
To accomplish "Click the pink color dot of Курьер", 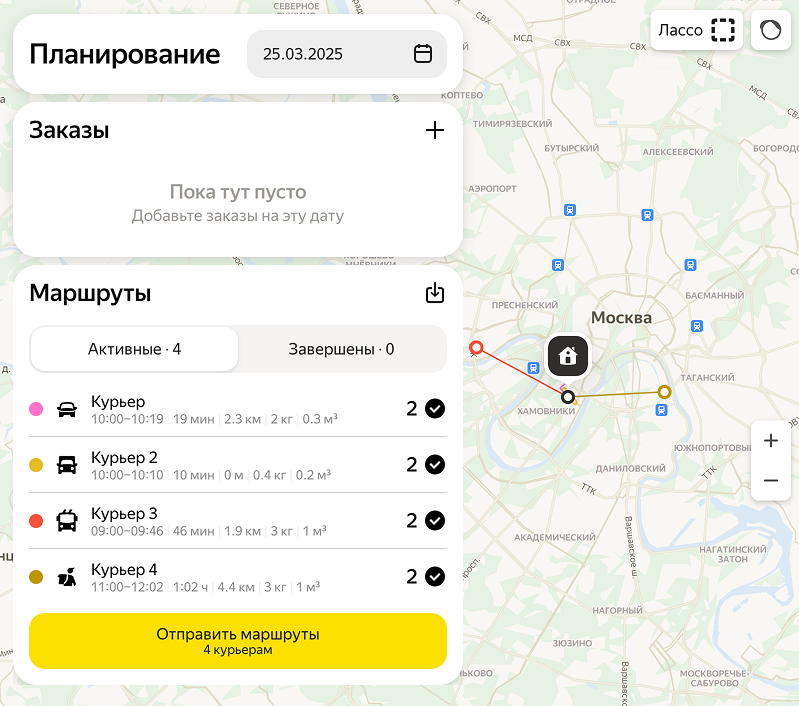I will click(x=37, y=409).
